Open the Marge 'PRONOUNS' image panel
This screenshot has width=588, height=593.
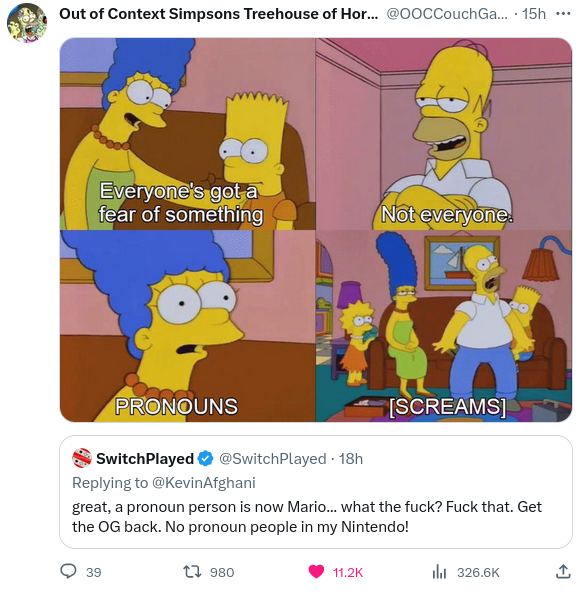(188, 326)
